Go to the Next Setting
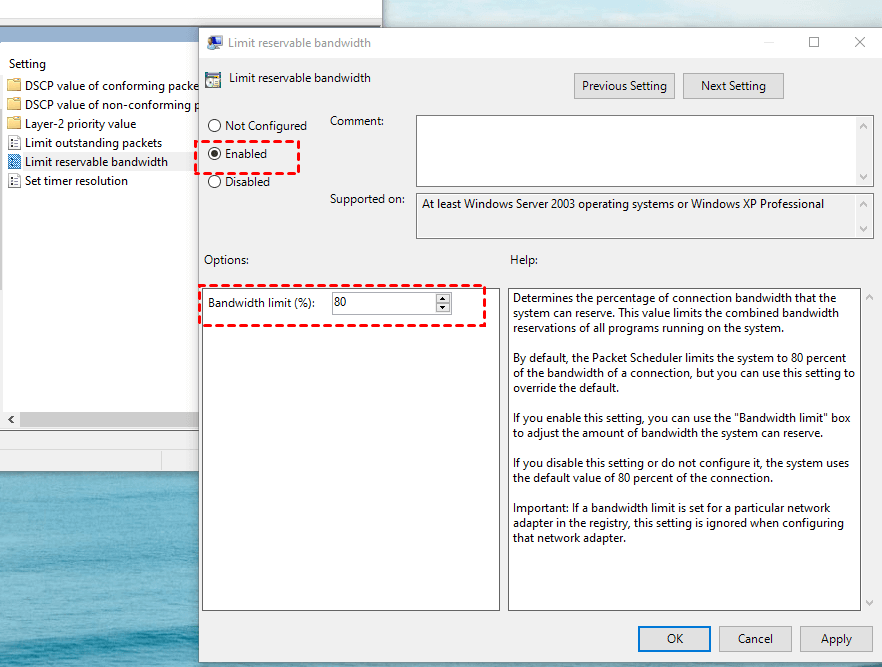Viewport: 882px width, 667px height. tap(733, 86)
